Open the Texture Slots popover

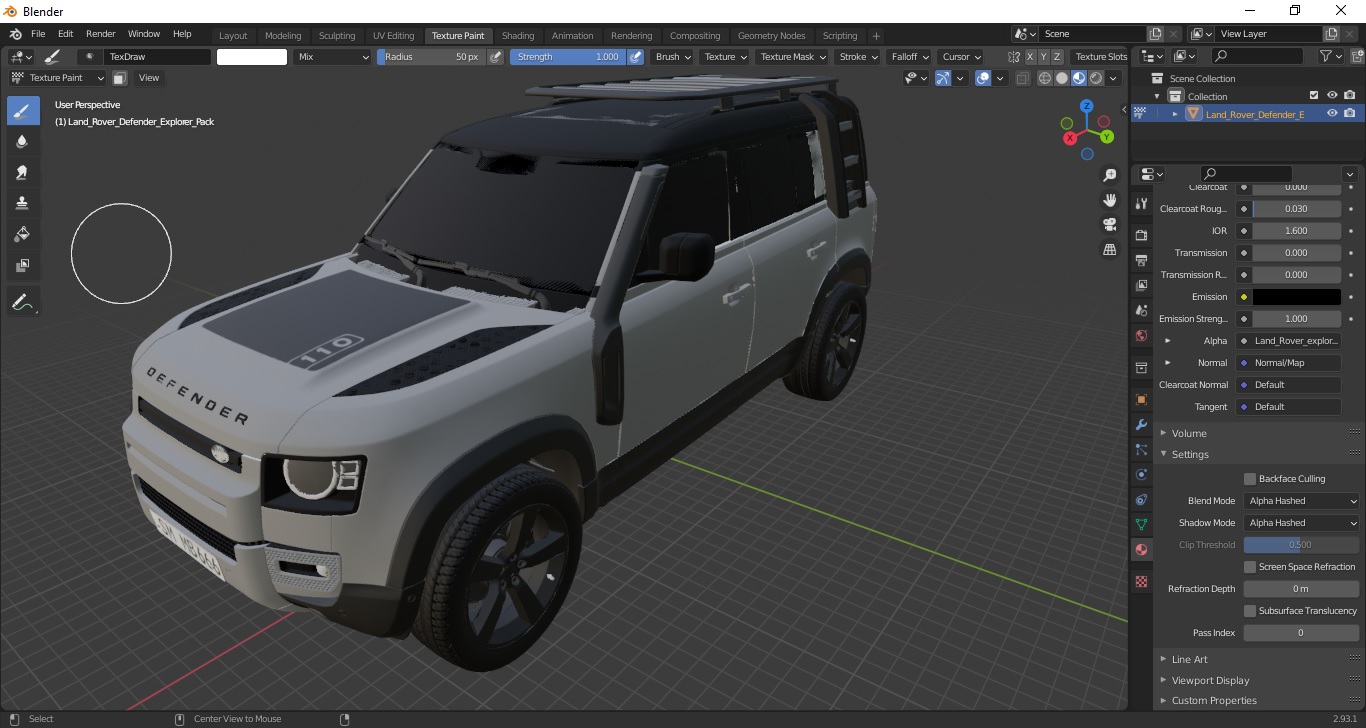click(x=1101, y=57)
